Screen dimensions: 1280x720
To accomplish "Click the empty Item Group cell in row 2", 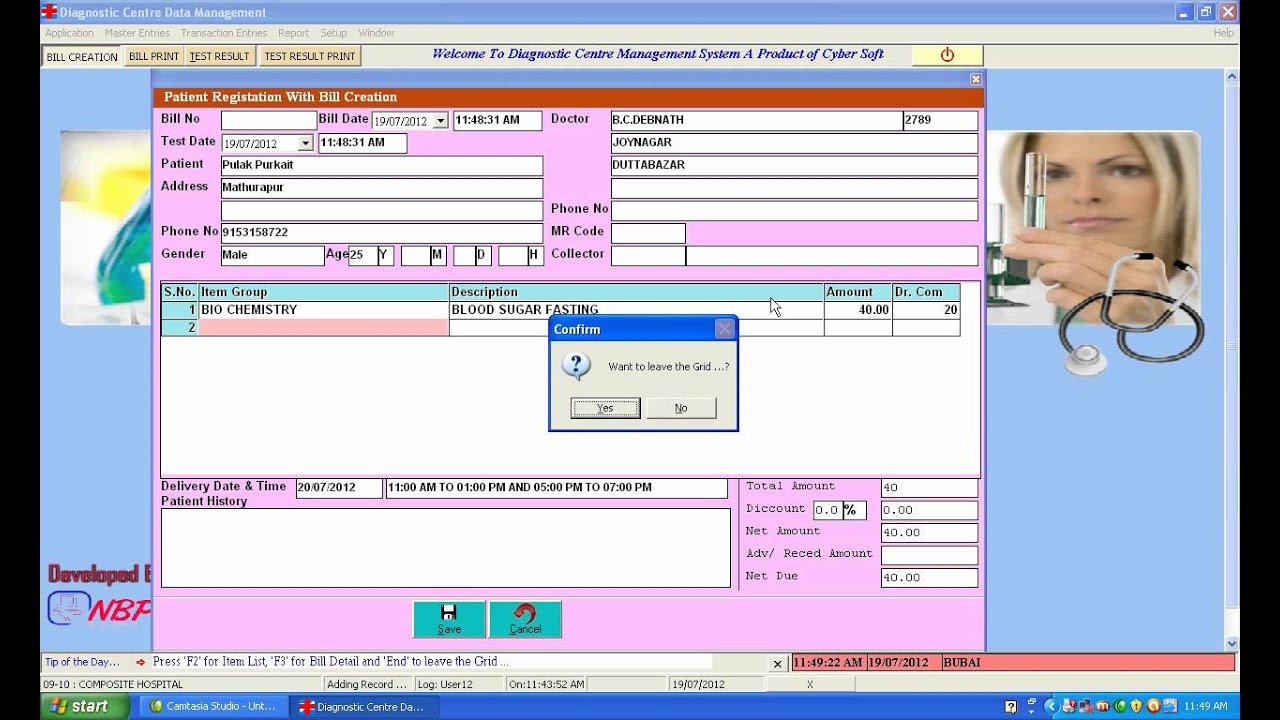I will click(323, 328).
